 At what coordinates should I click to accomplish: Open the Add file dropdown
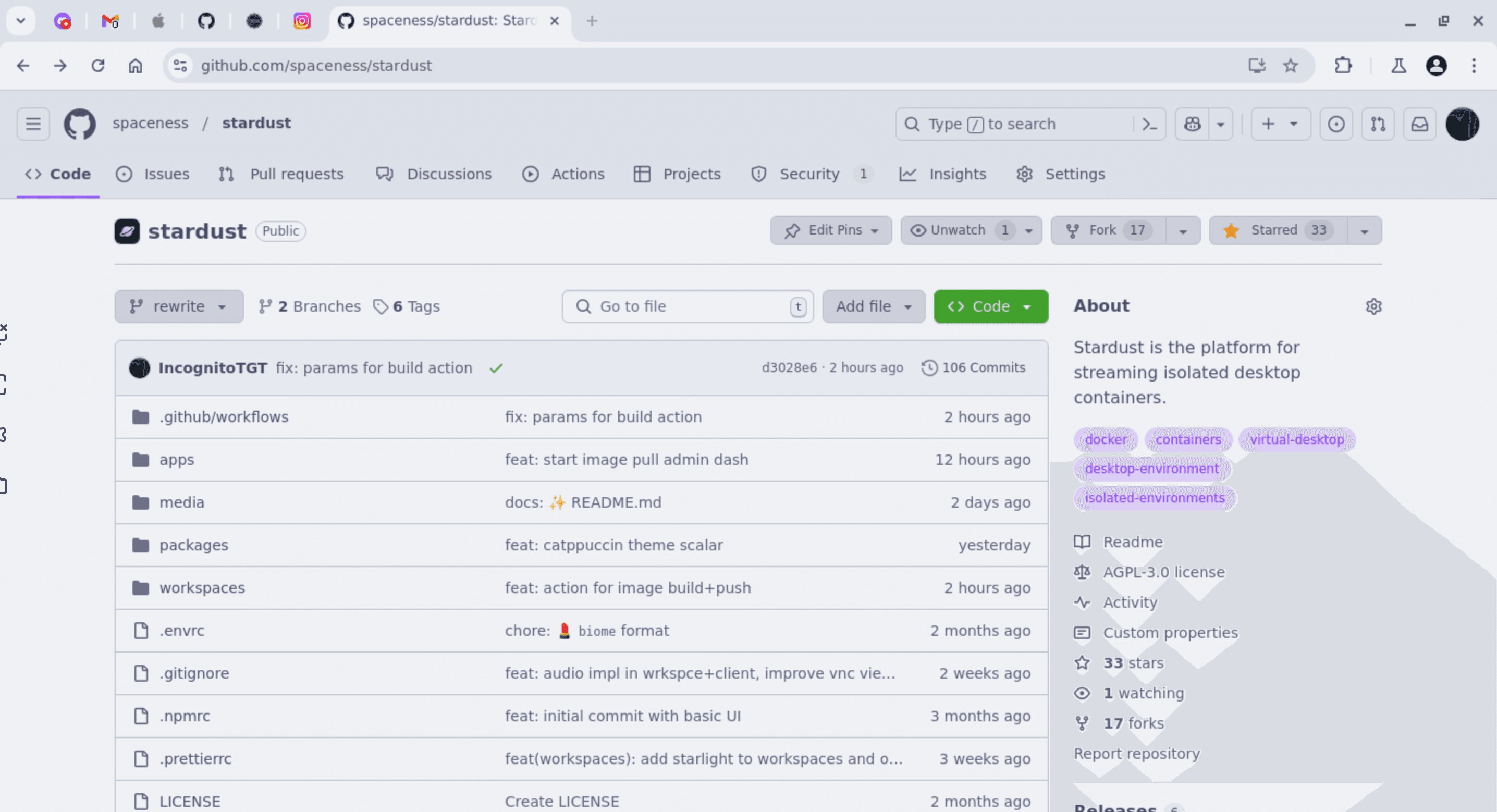pos(874,306)
